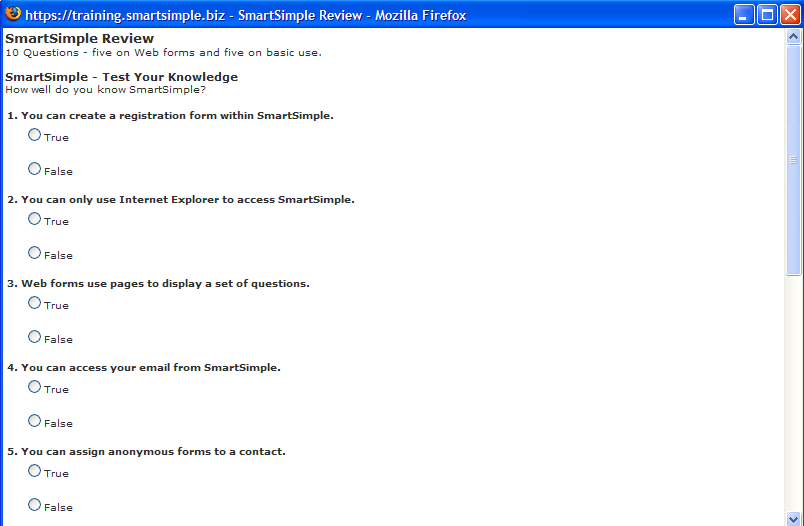Answer False for assigning anonymous forms
The image size is (804, 526).
click(x=35, y=505)
